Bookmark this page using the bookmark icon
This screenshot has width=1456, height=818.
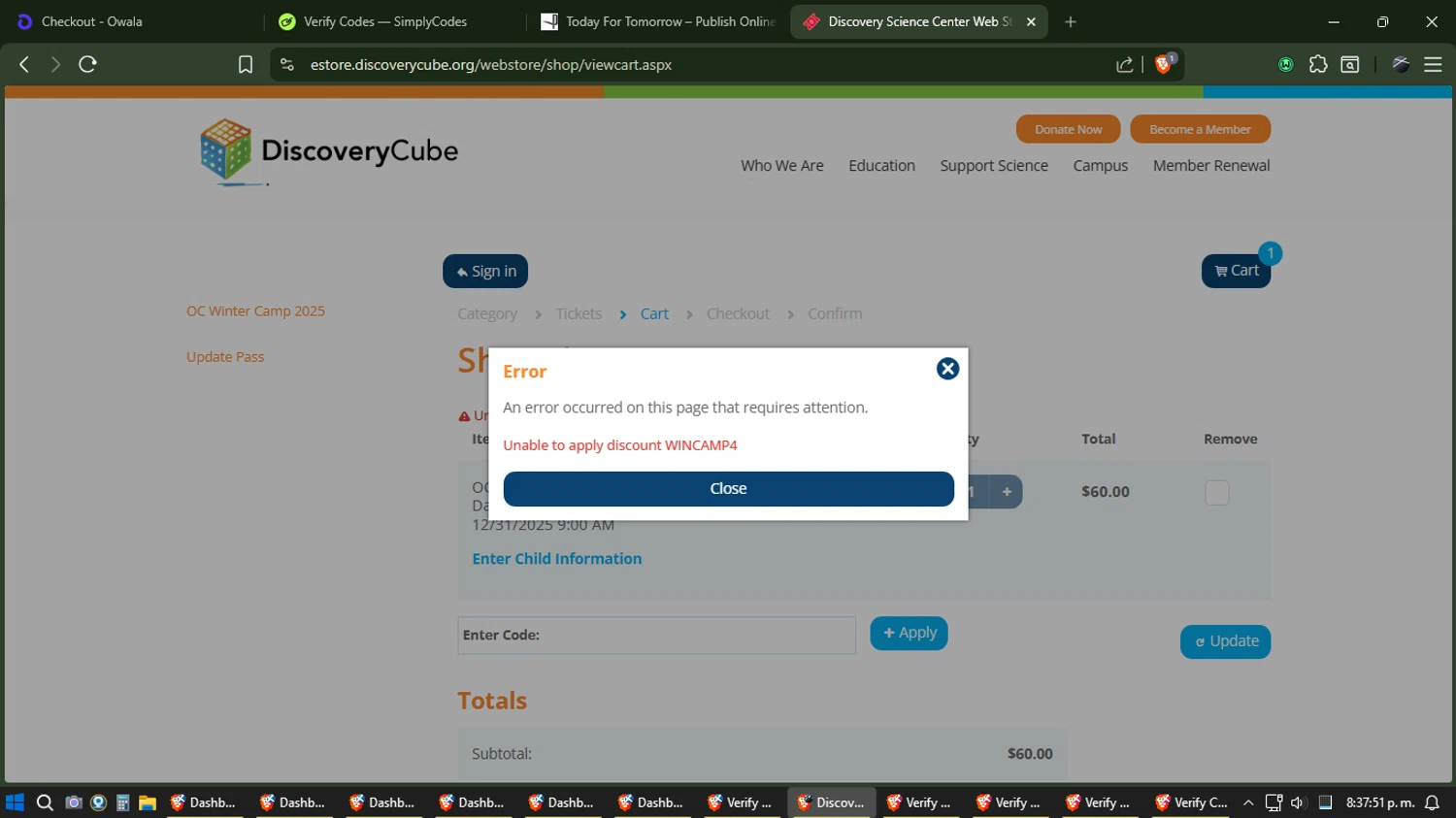pos(246,64)
